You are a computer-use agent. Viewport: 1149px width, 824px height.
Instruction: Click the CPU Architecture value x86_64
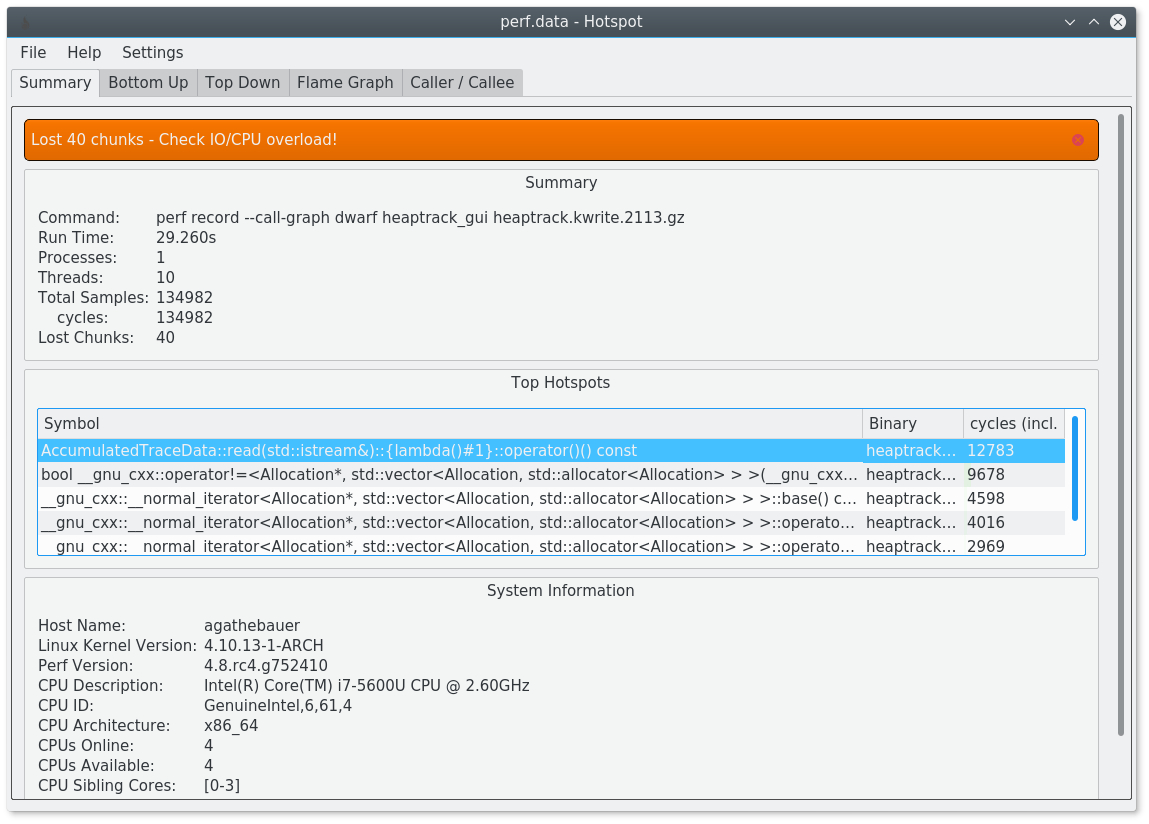tap(231, 726)
